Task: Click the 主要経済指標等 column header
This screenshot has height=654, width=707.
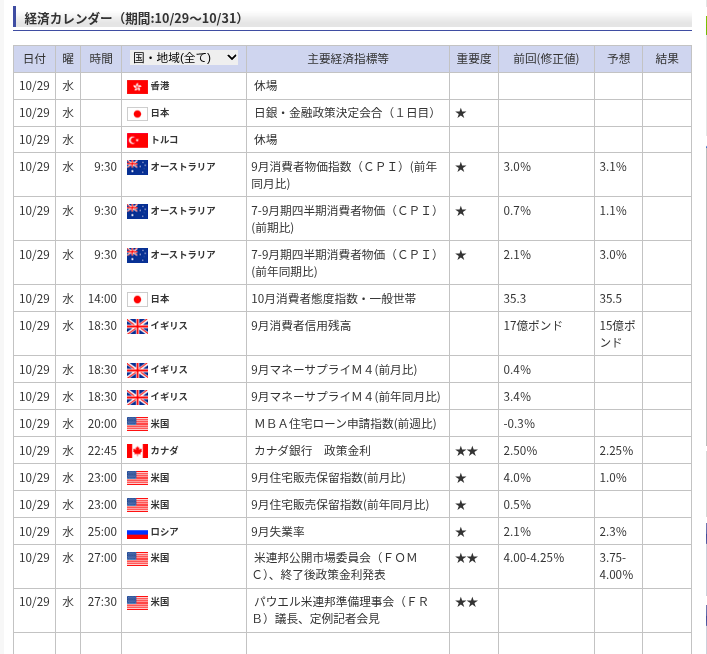Action: point(347,59)
